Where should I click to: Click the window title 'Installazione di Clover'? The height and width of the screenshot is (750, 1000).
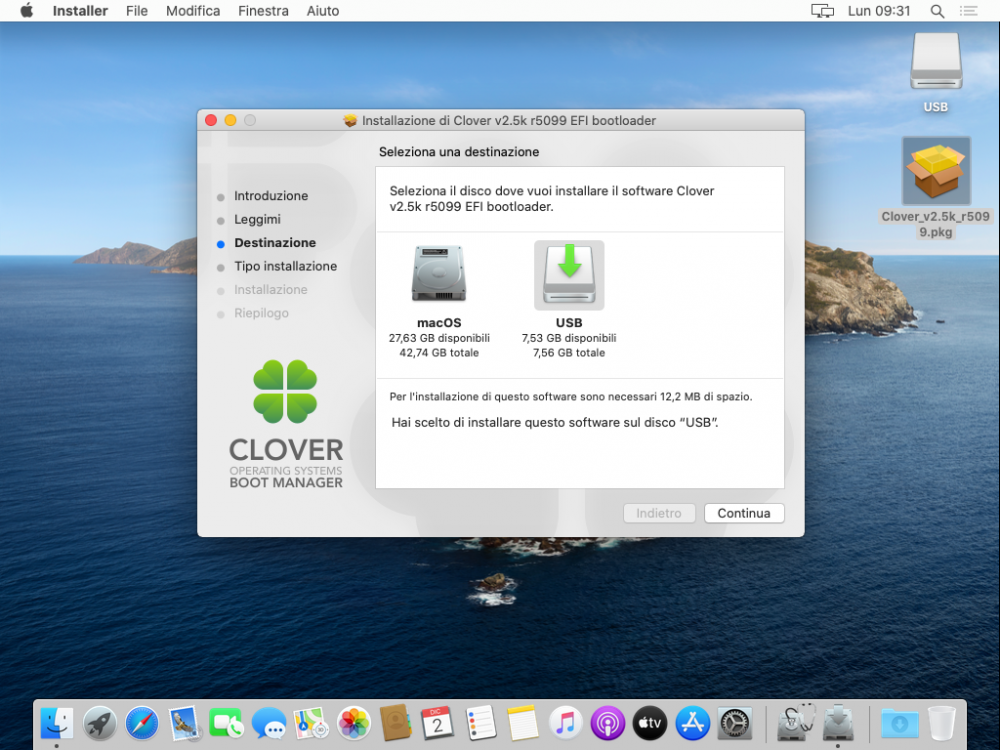[508, 121]
